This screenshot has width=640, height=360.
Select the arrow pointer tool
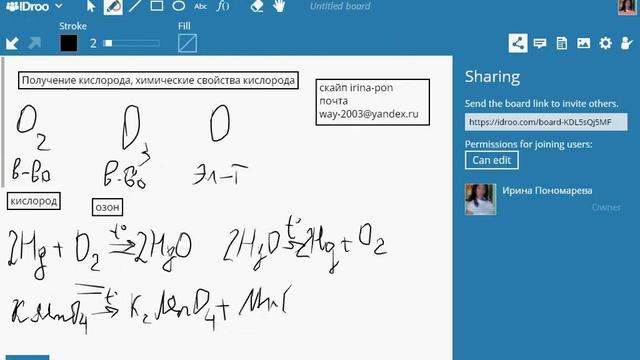point(91,7)
